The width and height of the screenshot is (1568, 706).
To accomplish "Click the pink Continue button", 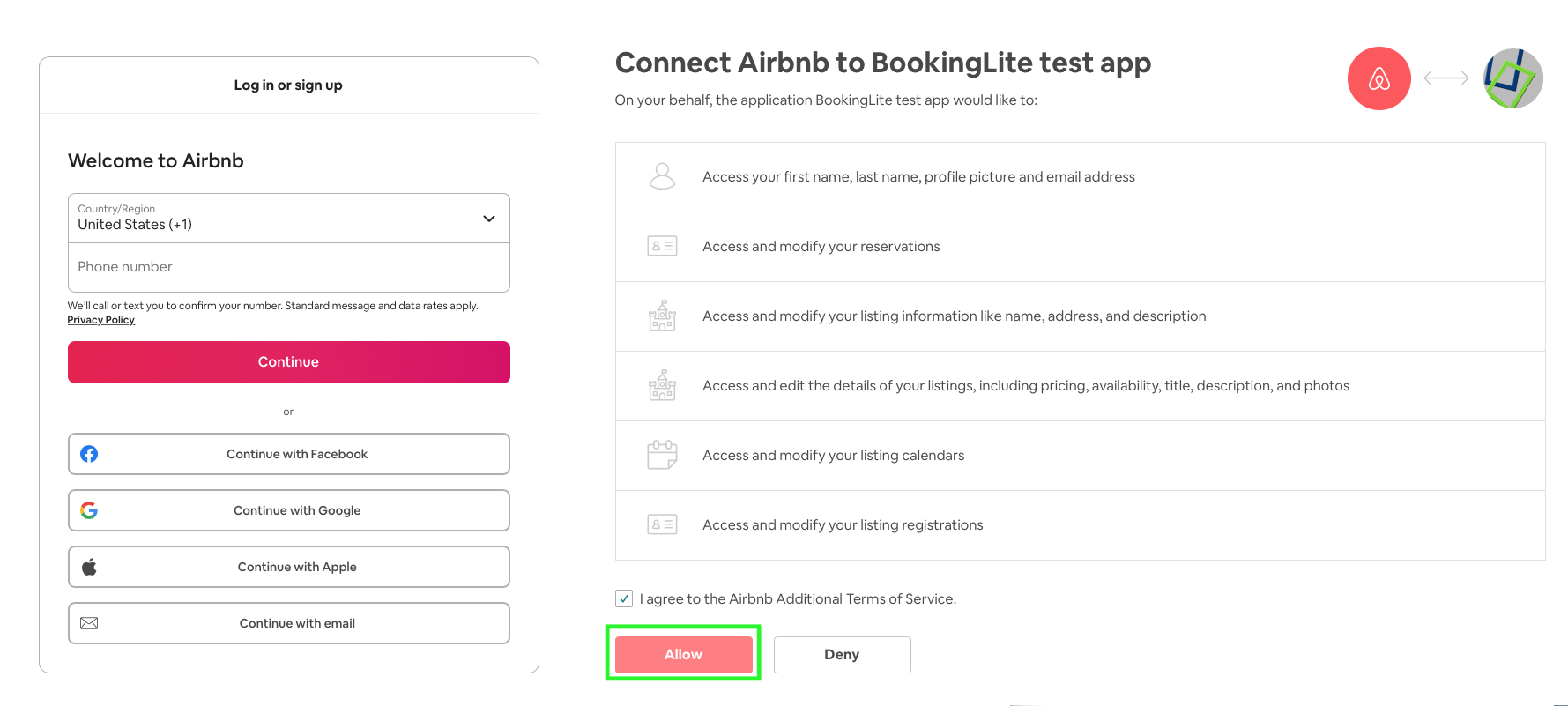I will coord(289,362).
